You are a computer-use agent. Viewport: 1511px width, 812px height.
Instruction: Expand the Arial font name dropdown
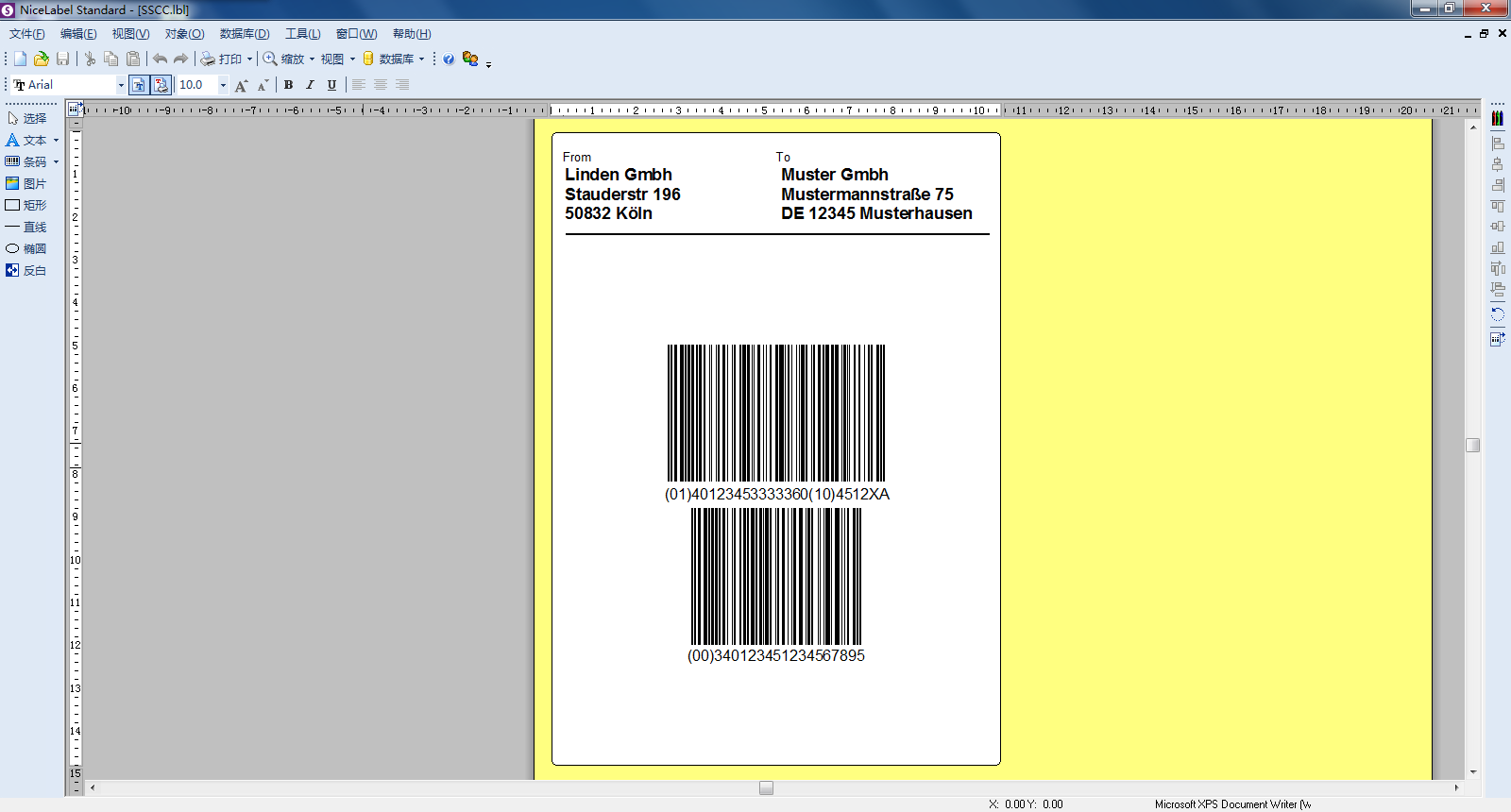coord(121,85)
